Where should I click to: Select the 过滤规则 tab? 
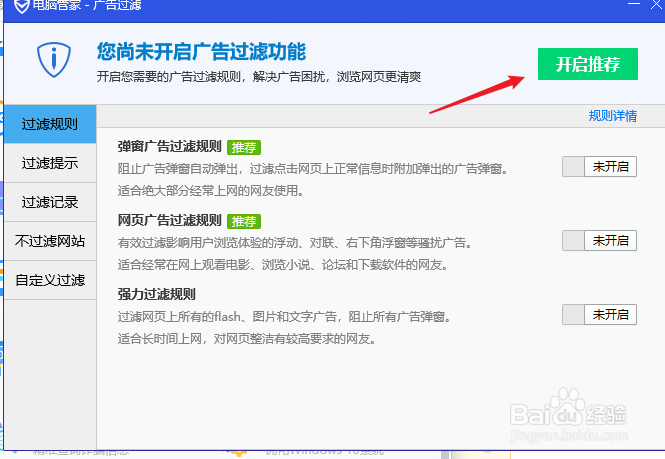pyautogui.click(x=50, y=124)
